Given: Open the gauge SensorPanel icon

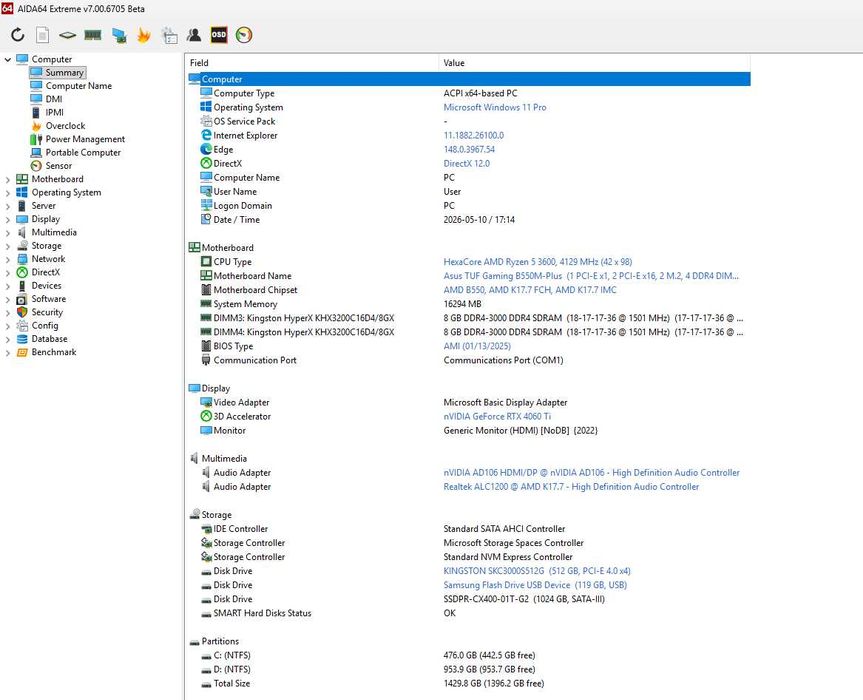Looking at the screenshot, I should tap(244, 35).
